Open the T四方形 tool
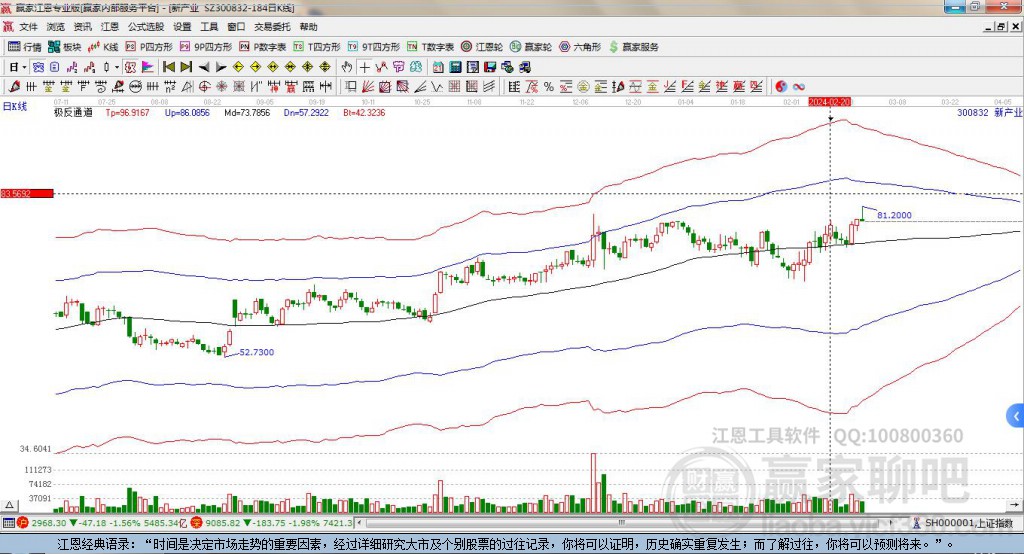Screen dimensions: 1024x554 point(317,47)
